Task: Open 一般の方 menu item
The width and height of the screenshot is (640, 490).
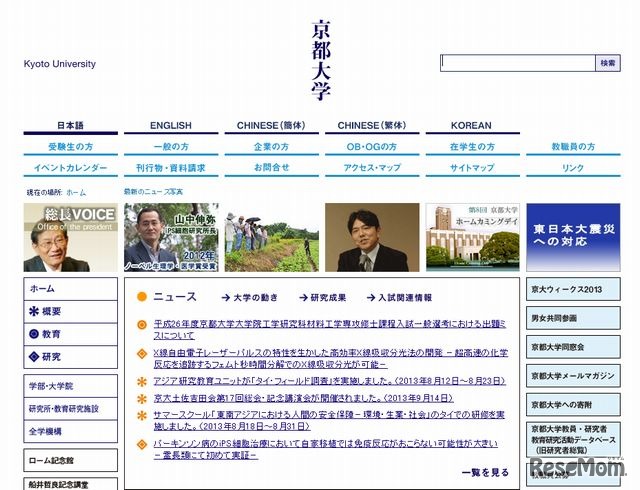Action: click(x=171, y=147)
